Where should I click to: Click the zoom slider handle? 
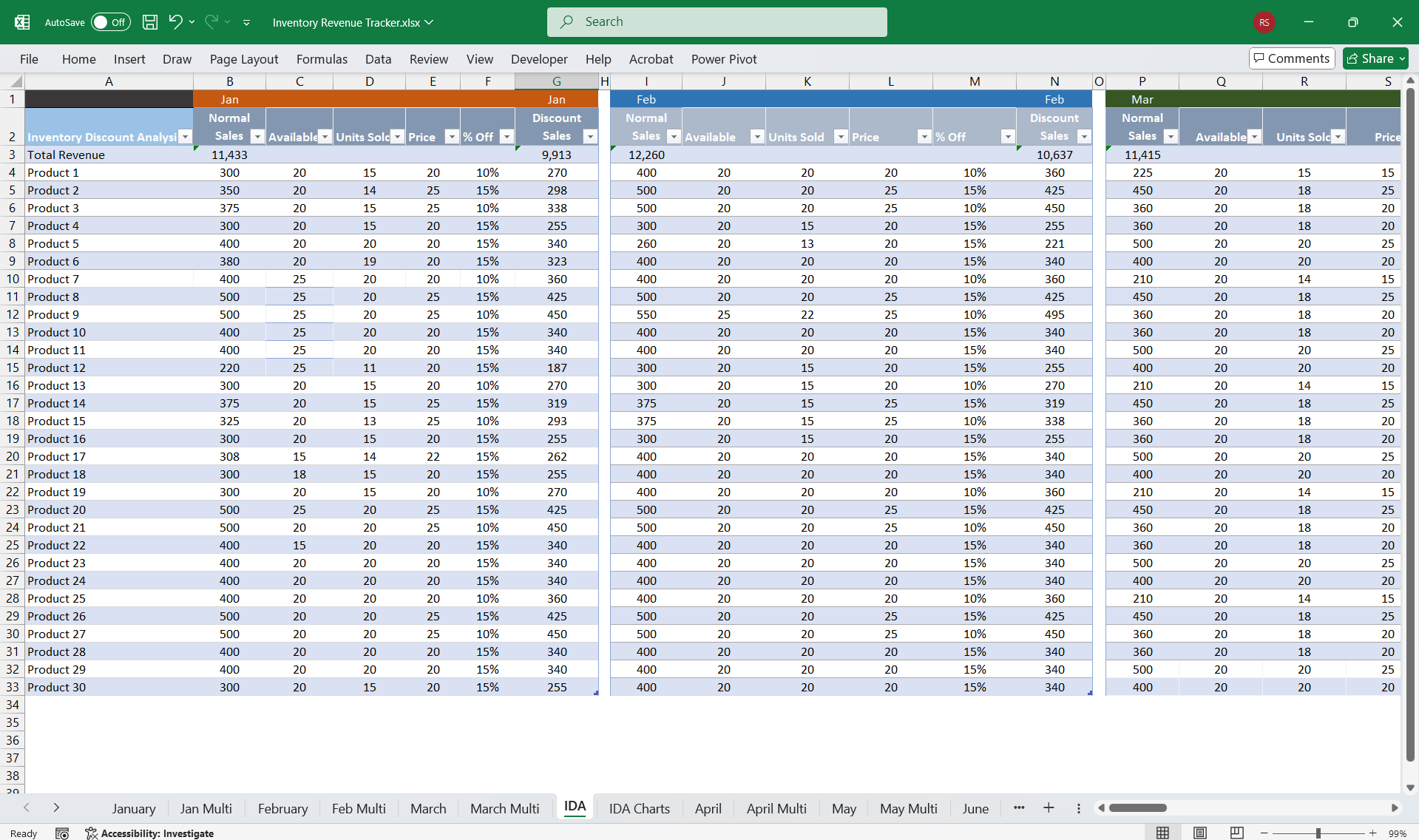coord(1318,833)
